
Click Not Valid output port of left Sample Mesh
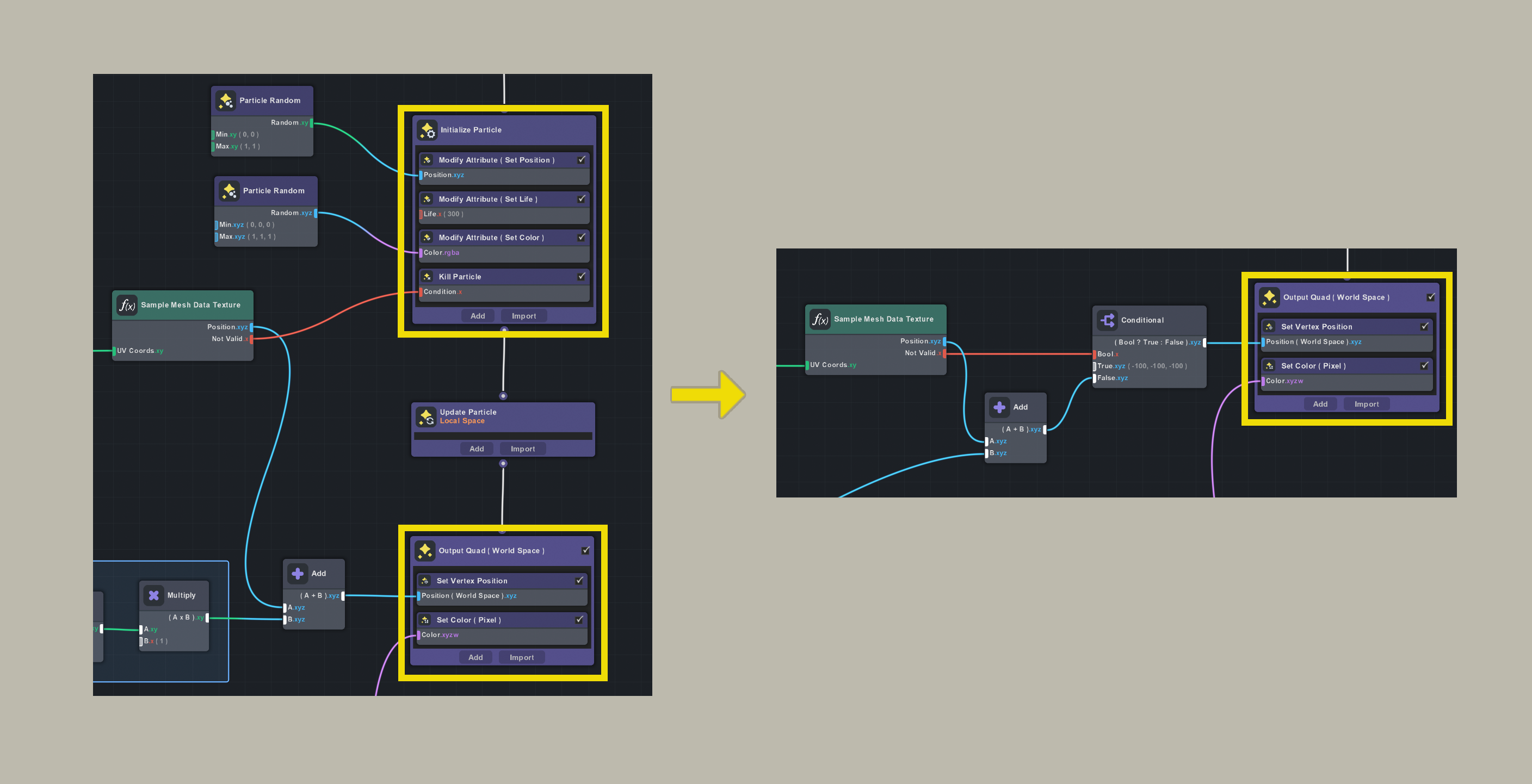pos(251,339)
